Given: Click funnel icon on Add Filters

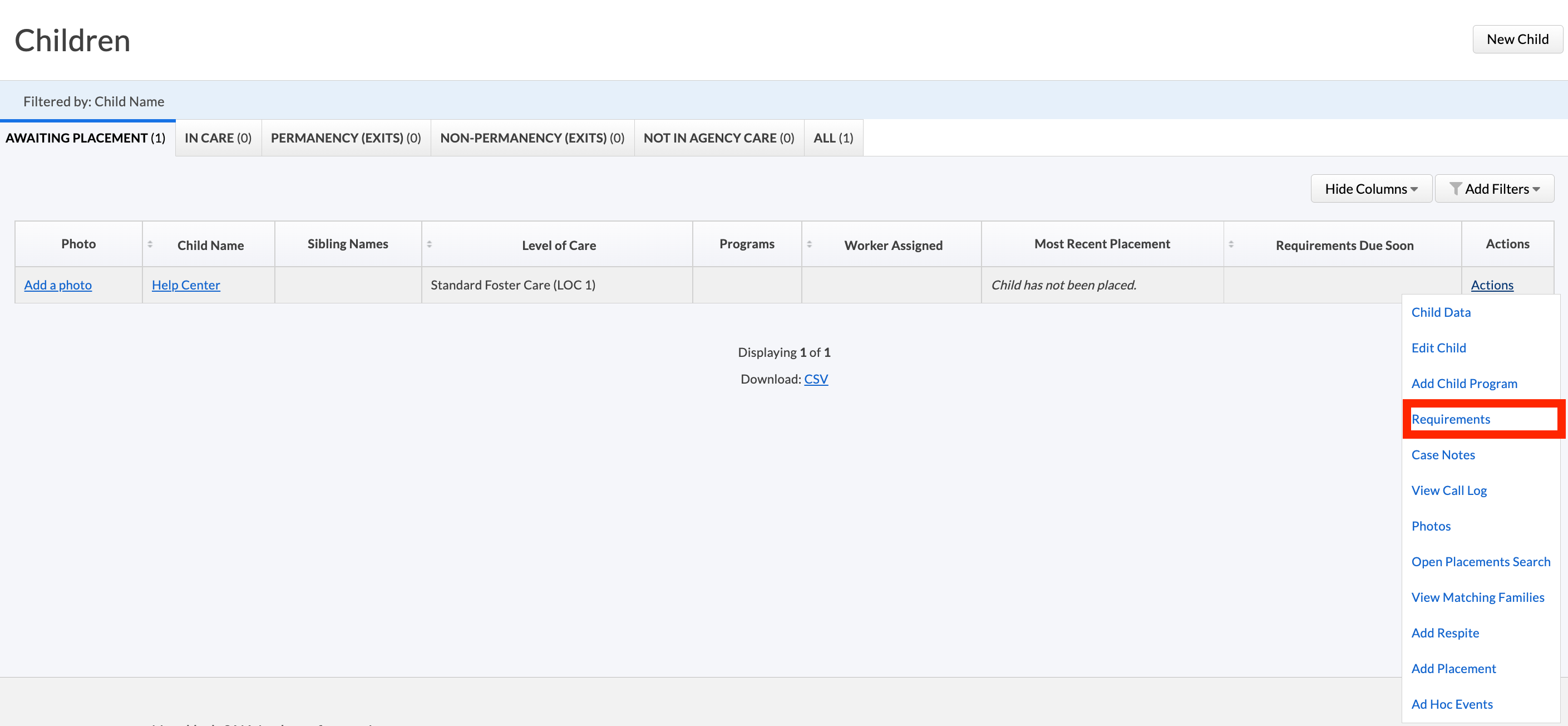Looking at the screenshot, I should 1455,189.
